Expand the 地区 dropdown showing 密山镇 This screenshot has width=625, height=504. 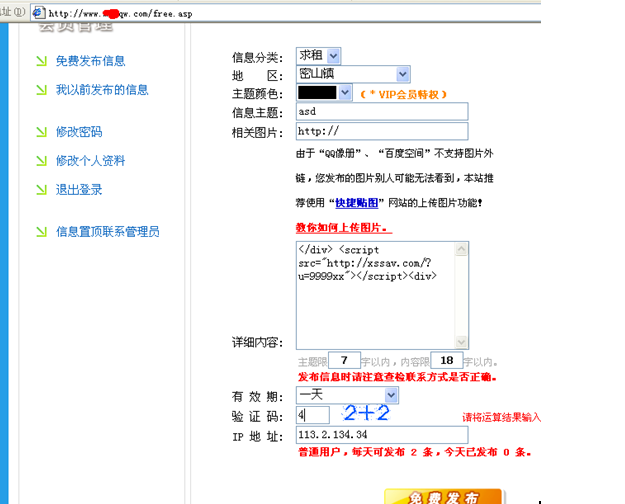353,74
